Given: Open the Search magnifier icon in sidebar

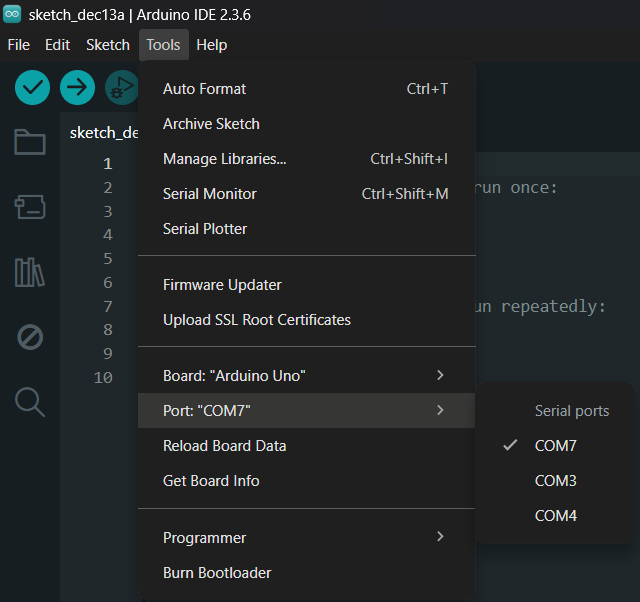Looking at the screenshot, I should coord(30,402).
